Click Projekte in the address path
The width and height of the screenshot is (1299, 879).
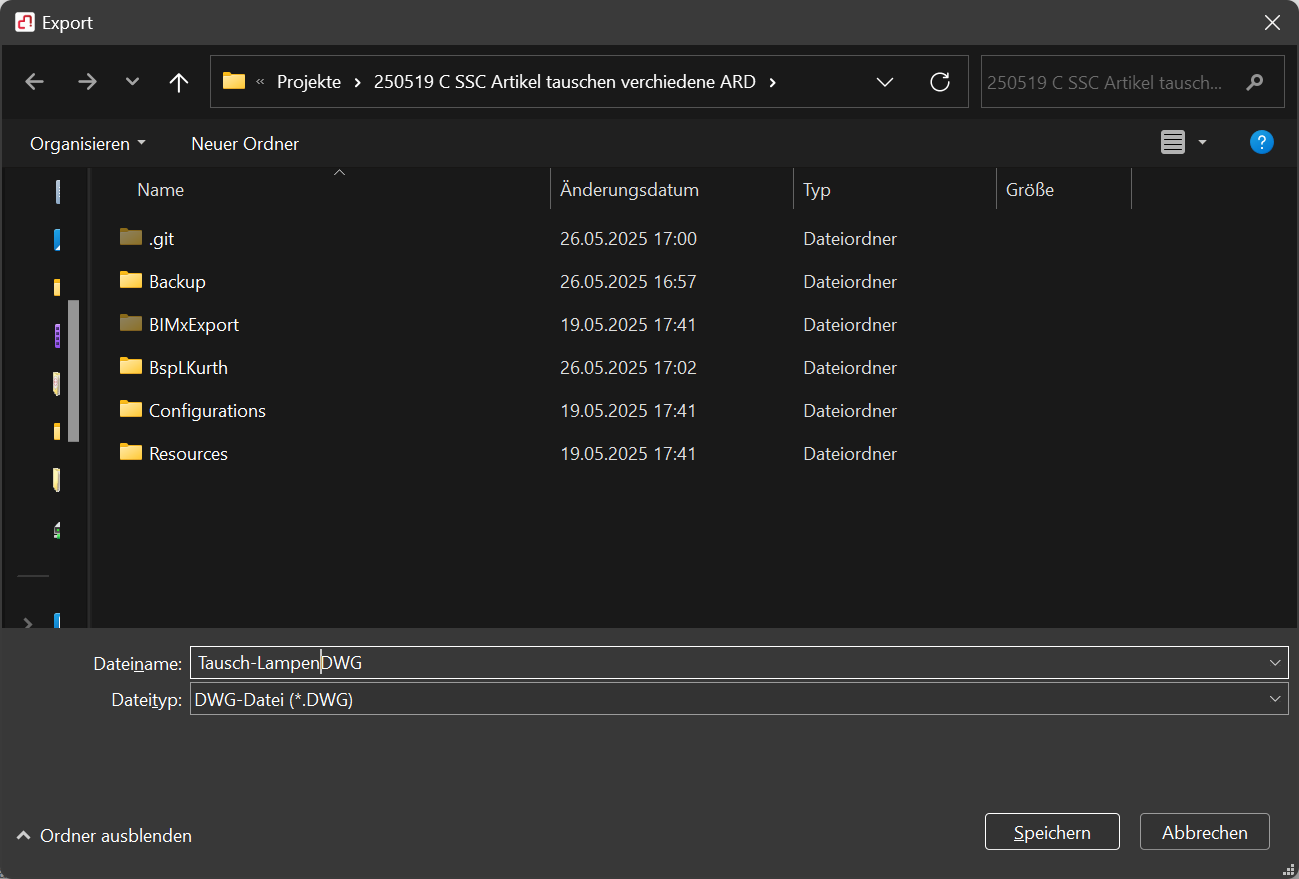tap(309, 82)
